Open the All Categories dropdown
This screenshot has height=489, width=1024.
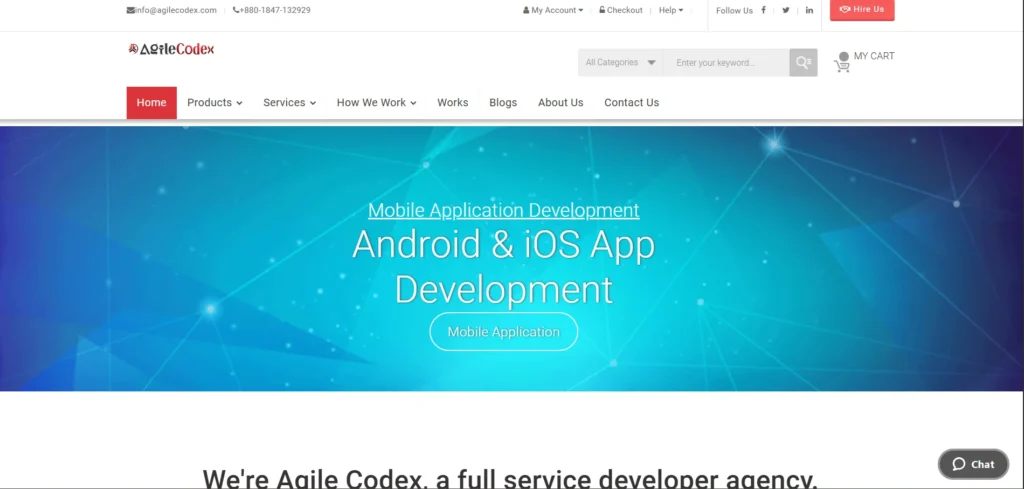click(x=620, y=63)
